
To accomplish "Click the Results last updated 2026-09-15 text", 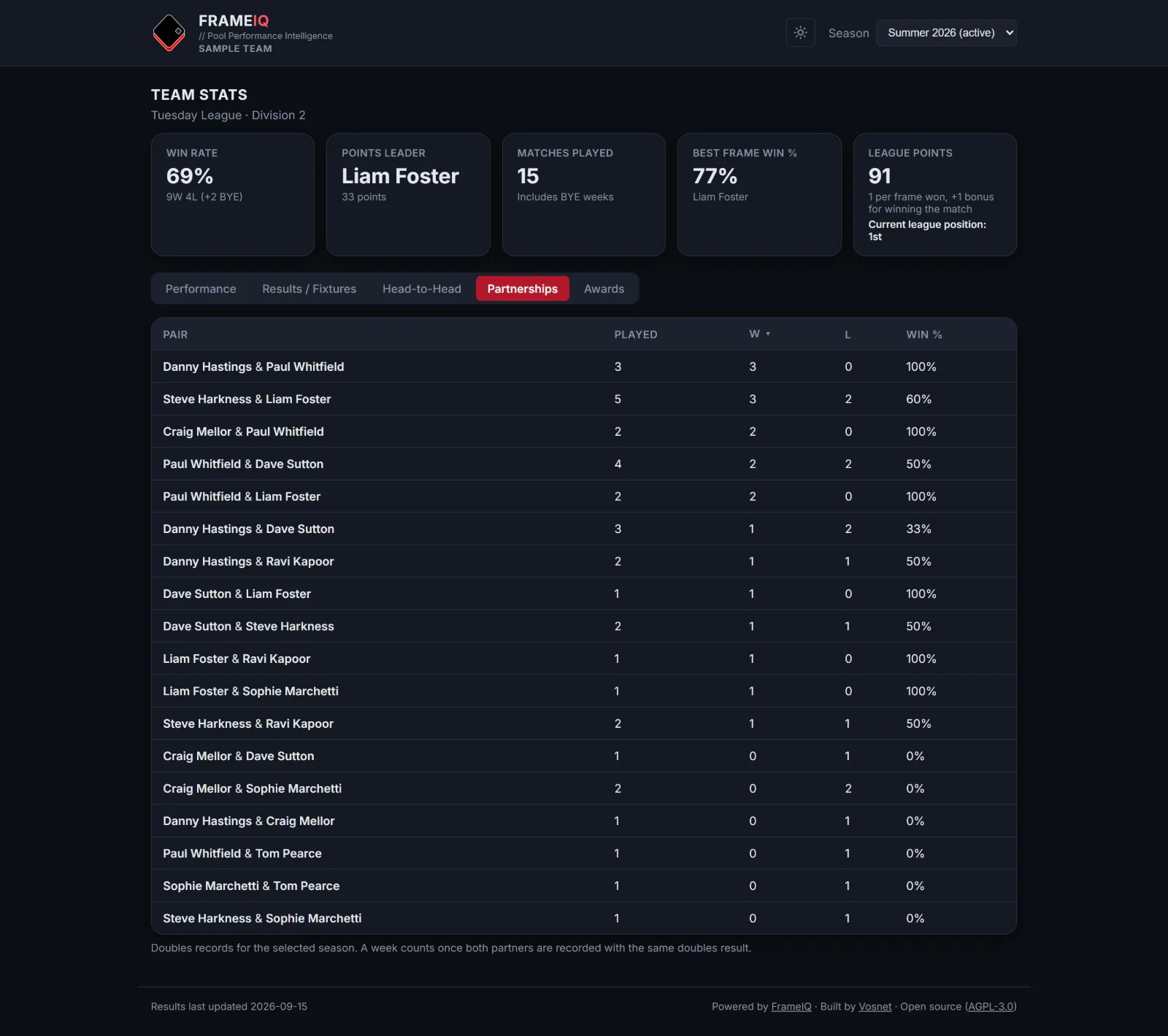I will click(229, 1006).
